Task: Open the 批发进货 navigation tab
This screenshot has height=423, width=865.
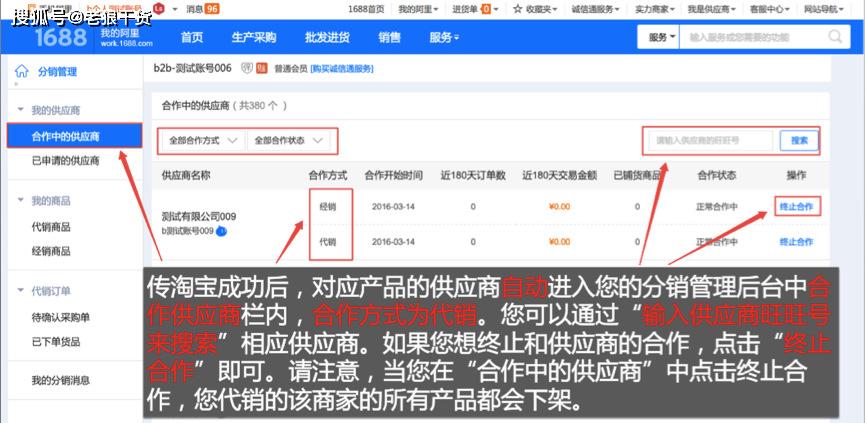Action: click(x=327, y=38)
